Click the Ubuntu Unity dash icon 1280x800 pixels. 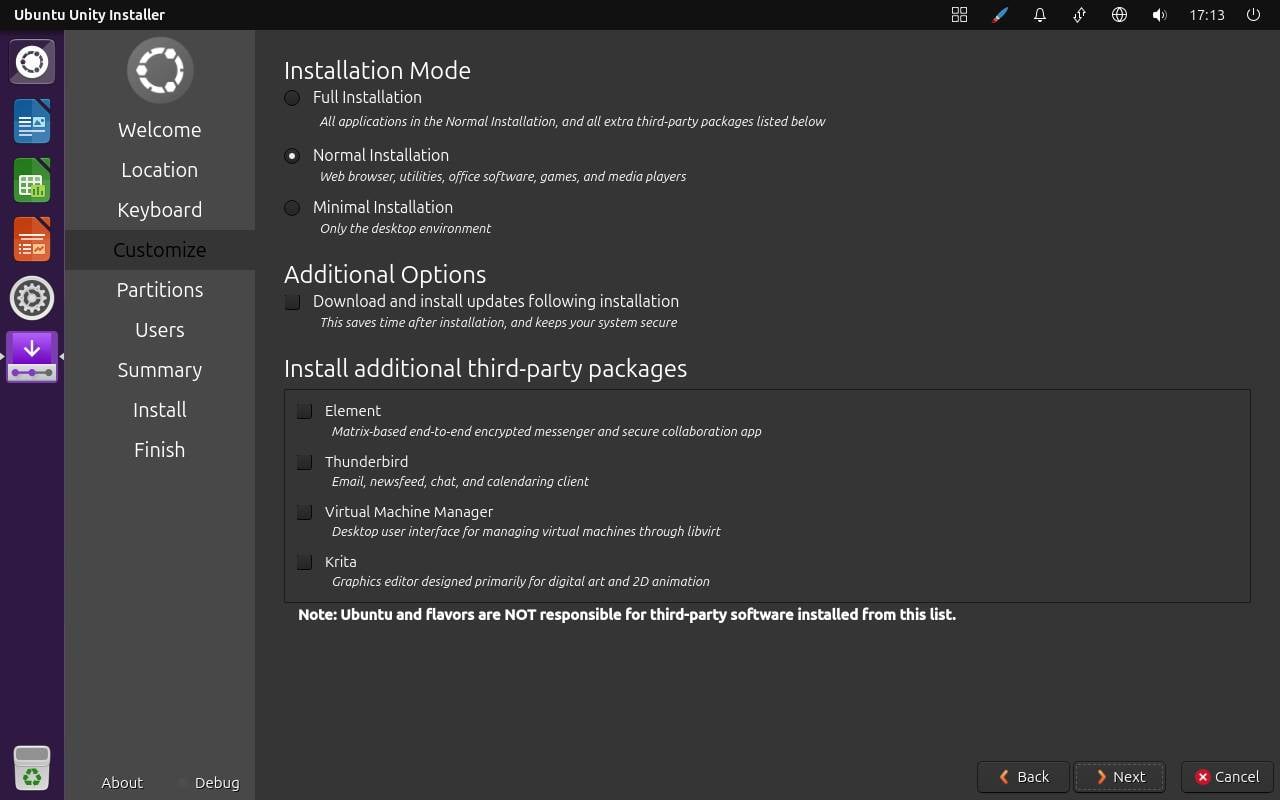(32, 62)
